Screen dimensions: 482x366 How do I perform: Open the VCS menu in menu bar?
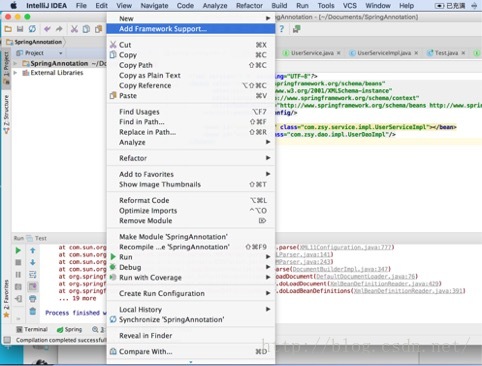[x=350, y=6]
